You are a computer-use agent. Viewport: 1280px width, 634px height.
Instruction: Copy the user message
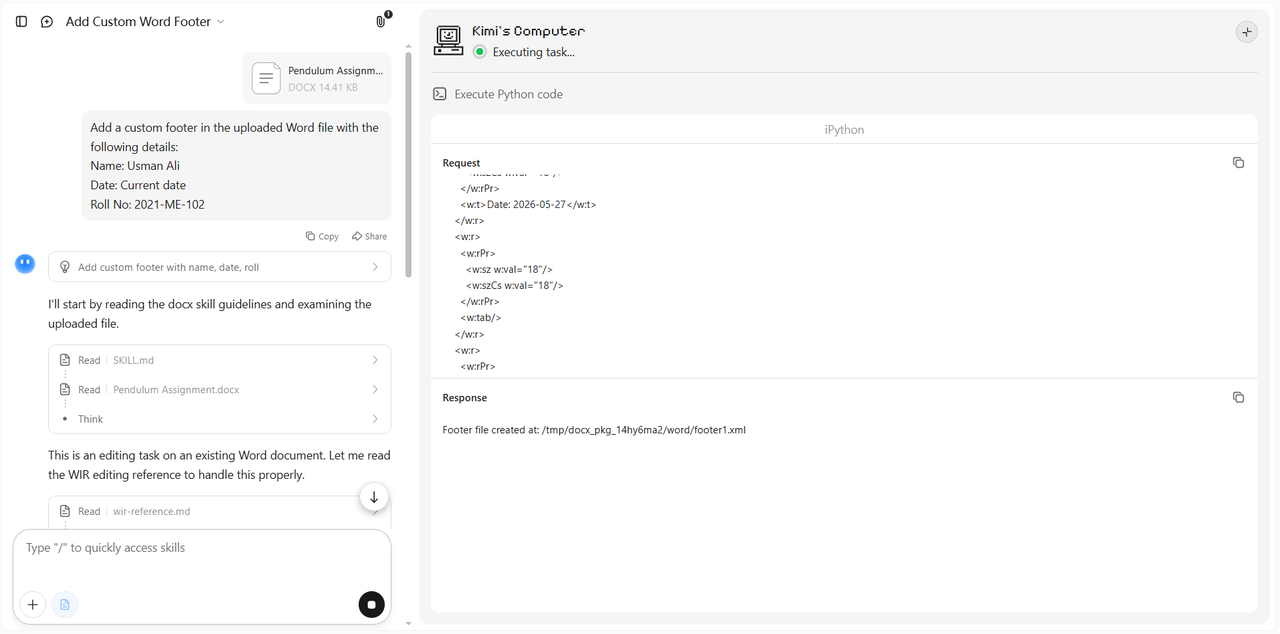(x=322, y=236)
